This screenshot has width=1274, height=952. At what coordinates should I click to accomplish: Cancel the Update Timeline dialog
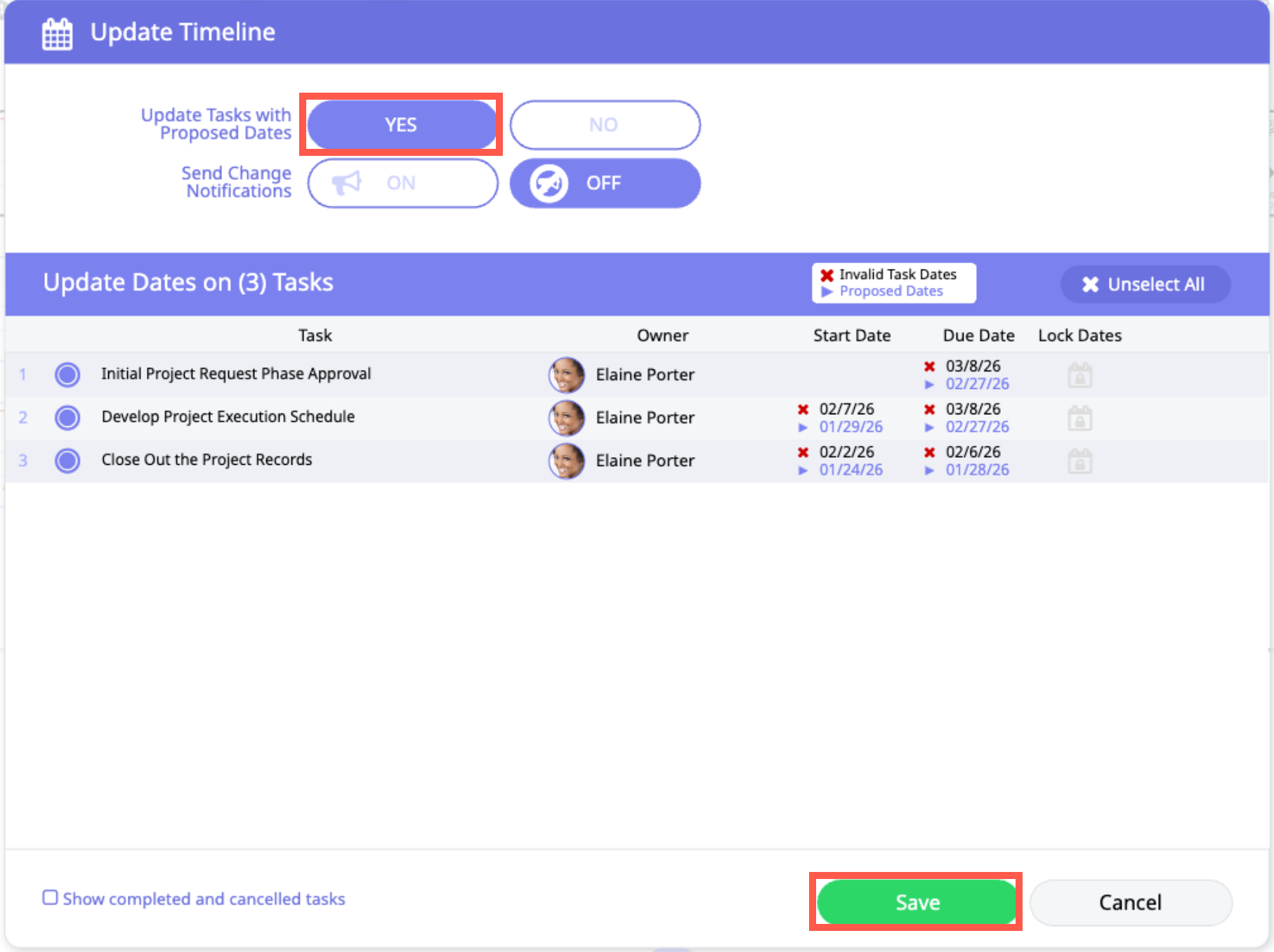pos(1130,902)
